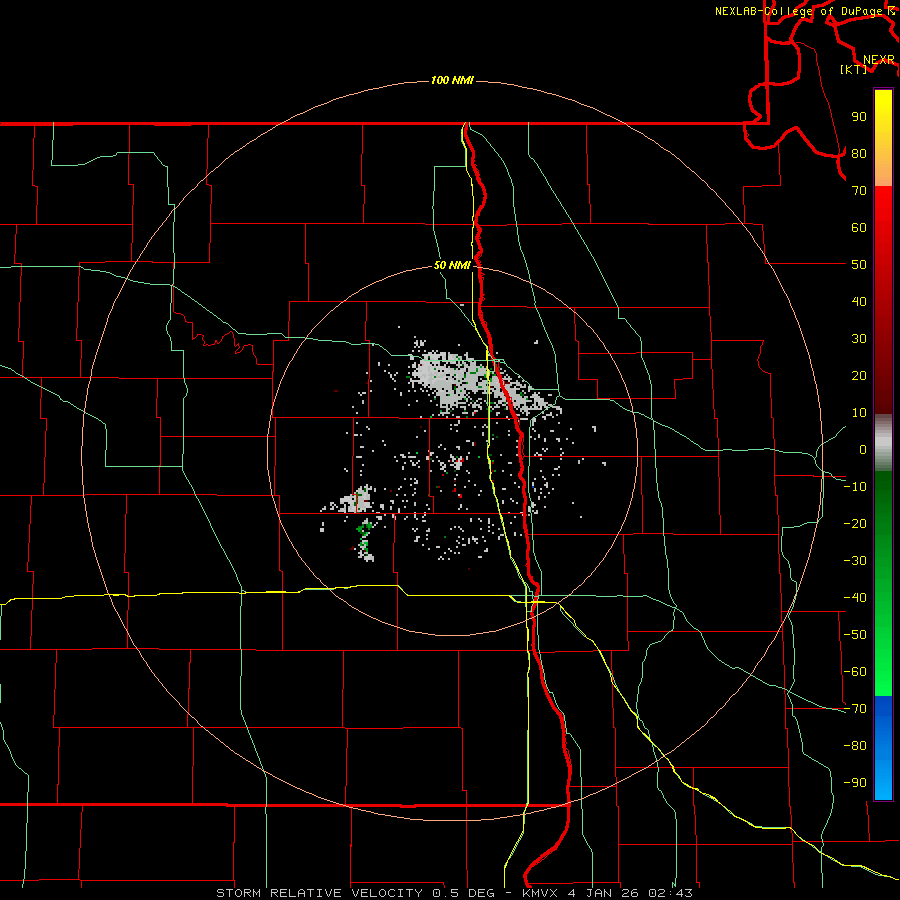
Task: Click the 20 value on velocity scale
Action: [x=859, y=376]
